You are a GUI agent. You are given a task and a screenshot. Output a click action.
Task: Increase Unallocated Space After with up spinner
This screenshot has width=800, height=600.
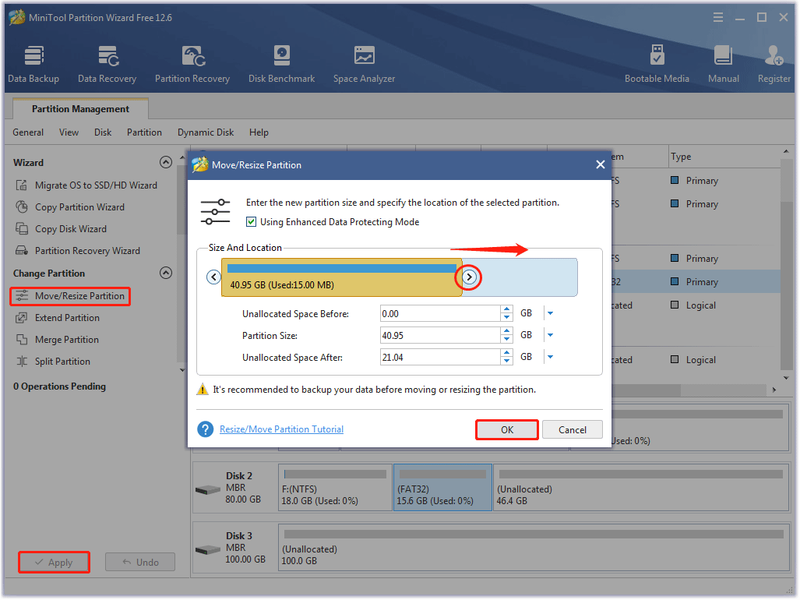click(506, 354)
